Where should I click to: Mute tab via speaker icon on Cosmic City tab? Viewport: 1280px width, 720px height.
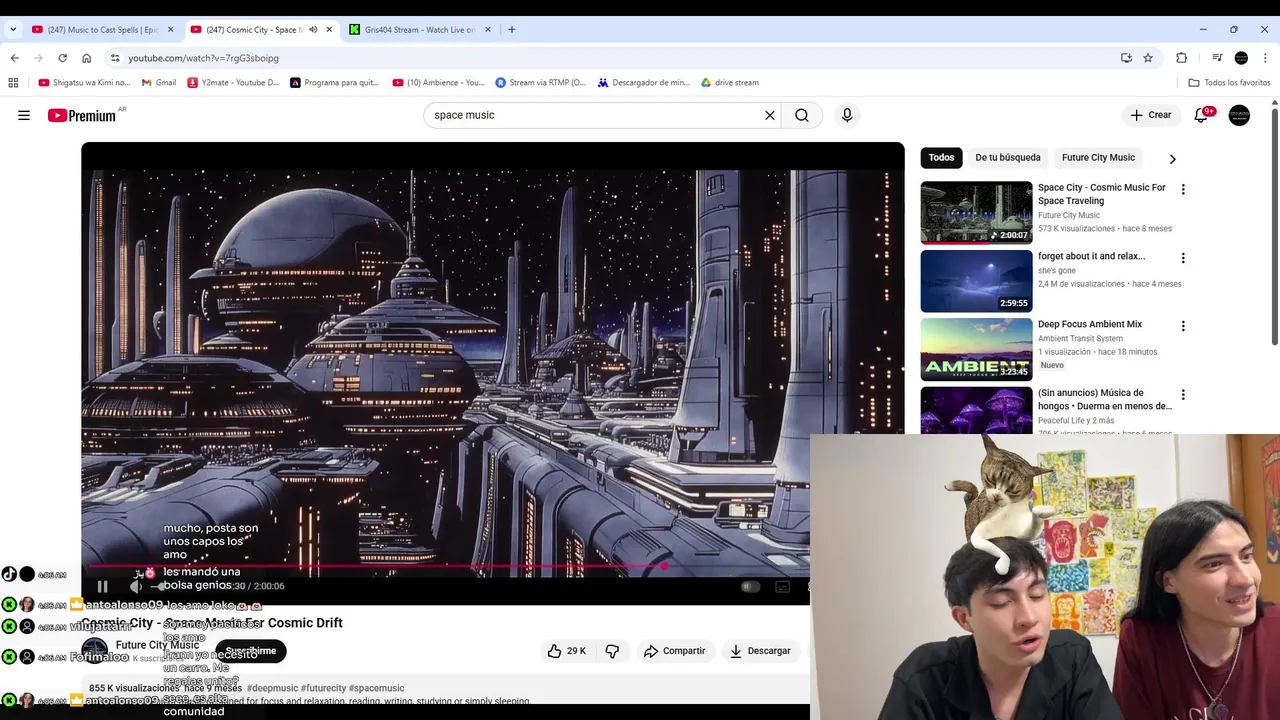[x=313, y=30]
